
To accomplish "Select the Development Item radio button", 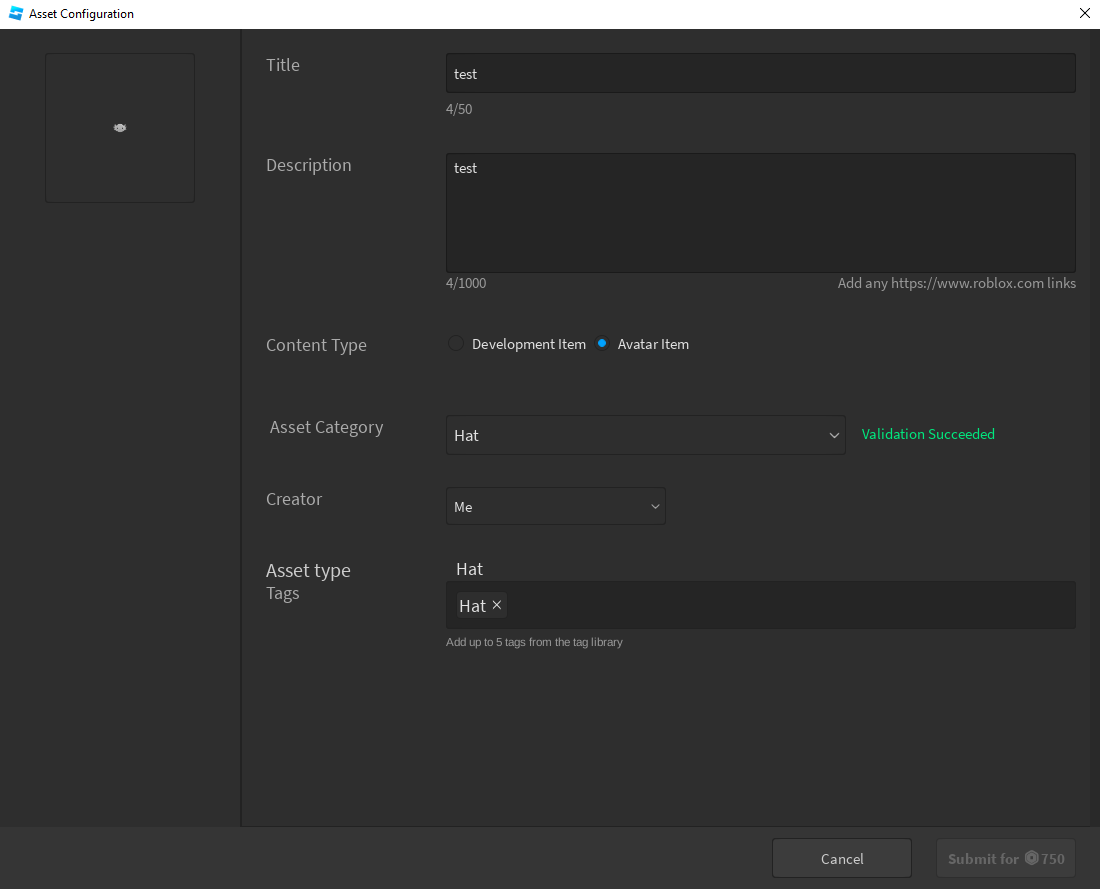I will tap(455, 343).
